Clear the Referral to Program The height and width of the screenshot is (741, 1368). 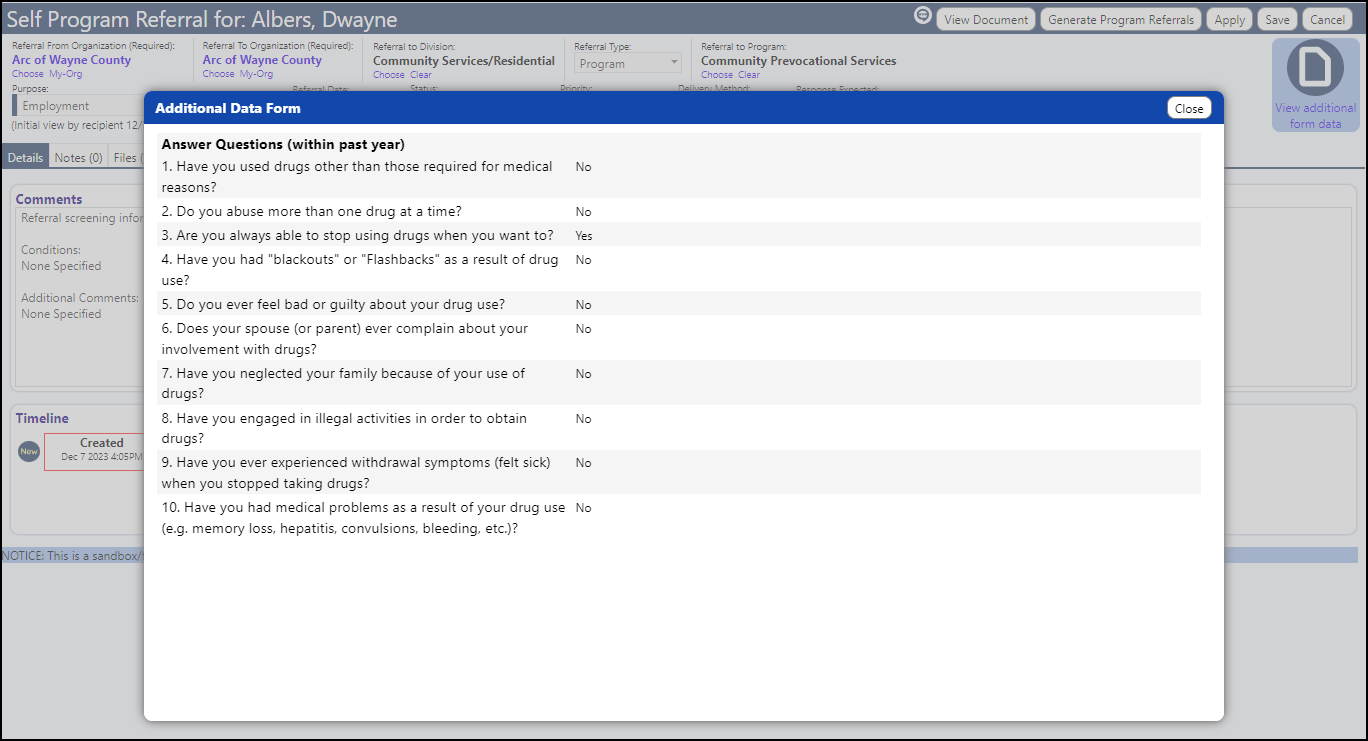(x=749, y=75)
